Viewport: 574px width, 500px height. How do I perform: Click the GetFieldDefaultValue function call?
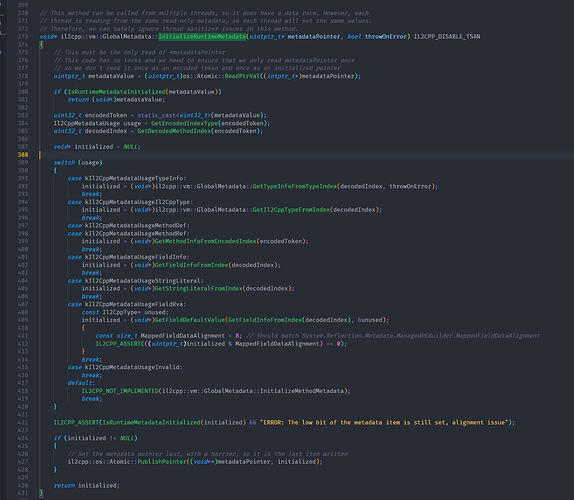coord(190,320)
